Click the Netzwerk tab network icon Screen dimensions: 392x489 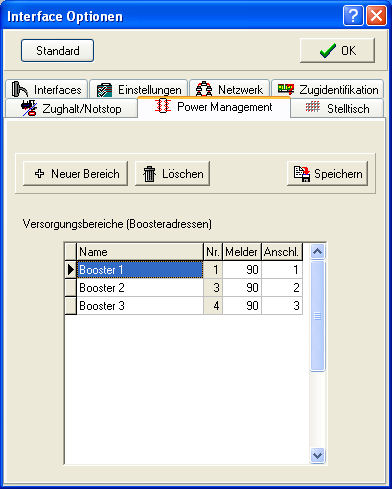click(x=204, y=89)
